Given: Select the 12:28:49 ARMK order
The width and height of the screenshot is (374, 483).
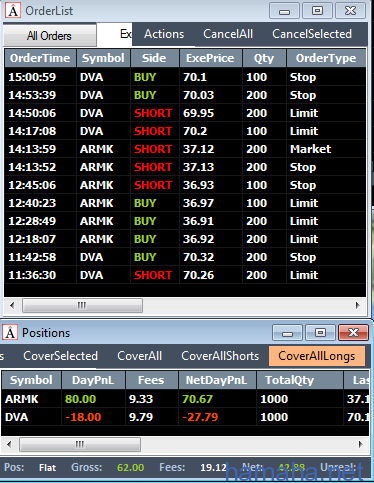Looking at the screenshot, I should [x=185, y=221].
